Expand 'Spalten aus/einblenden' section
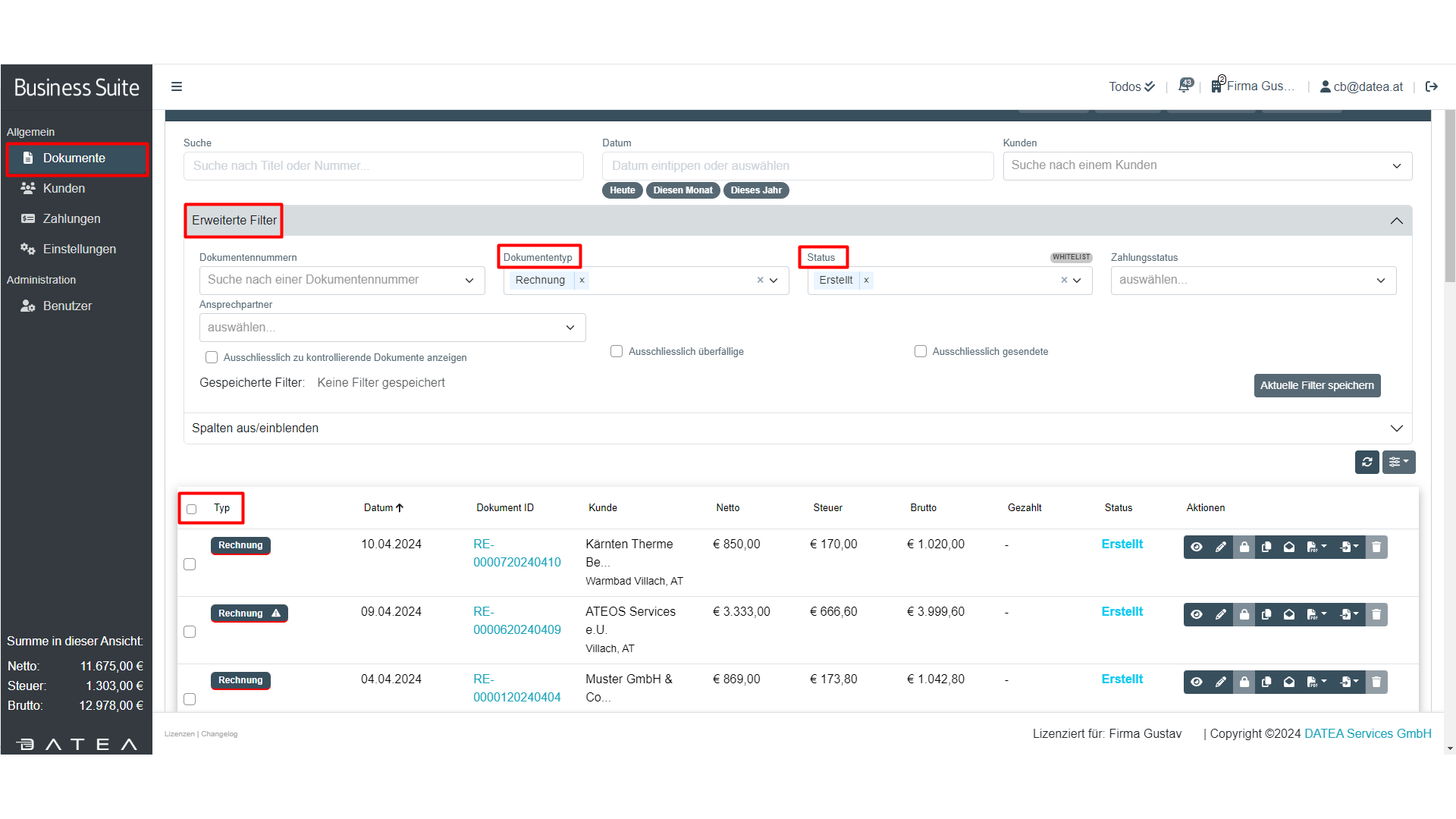Viewport: 1456px width, 819px height. tap(797, 428)
